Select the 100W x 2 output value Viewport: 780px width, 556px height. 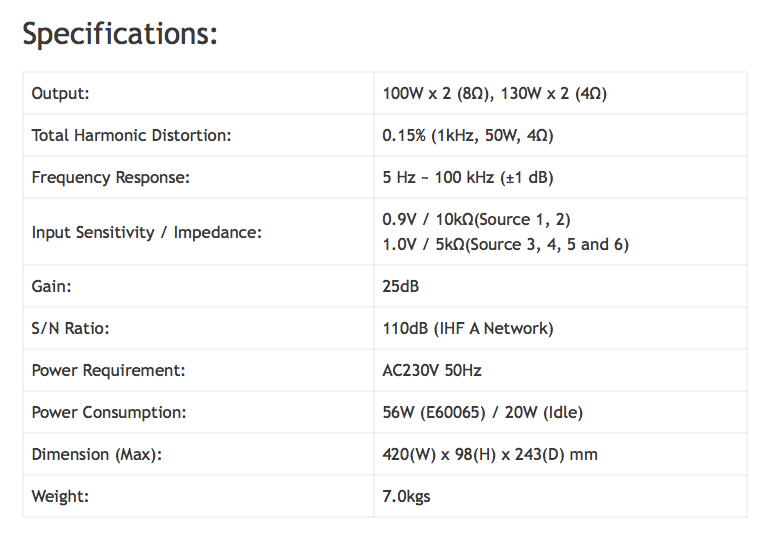click(x=495, y=94)
